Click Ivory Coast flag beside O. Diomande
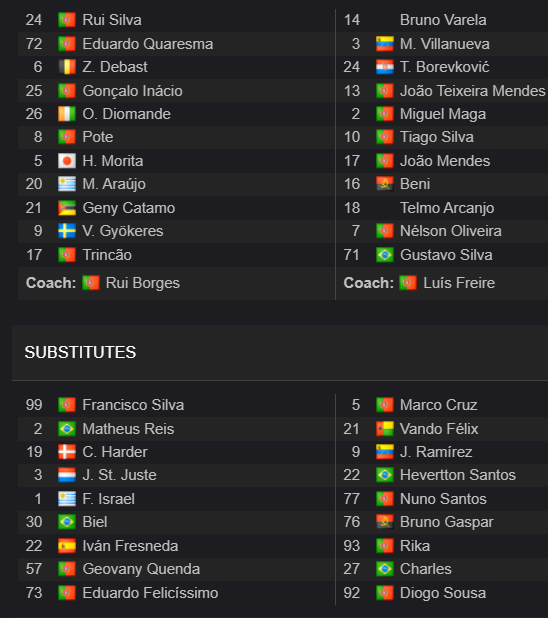This screenshot has height=618, width=548. (x=67, y=114)
